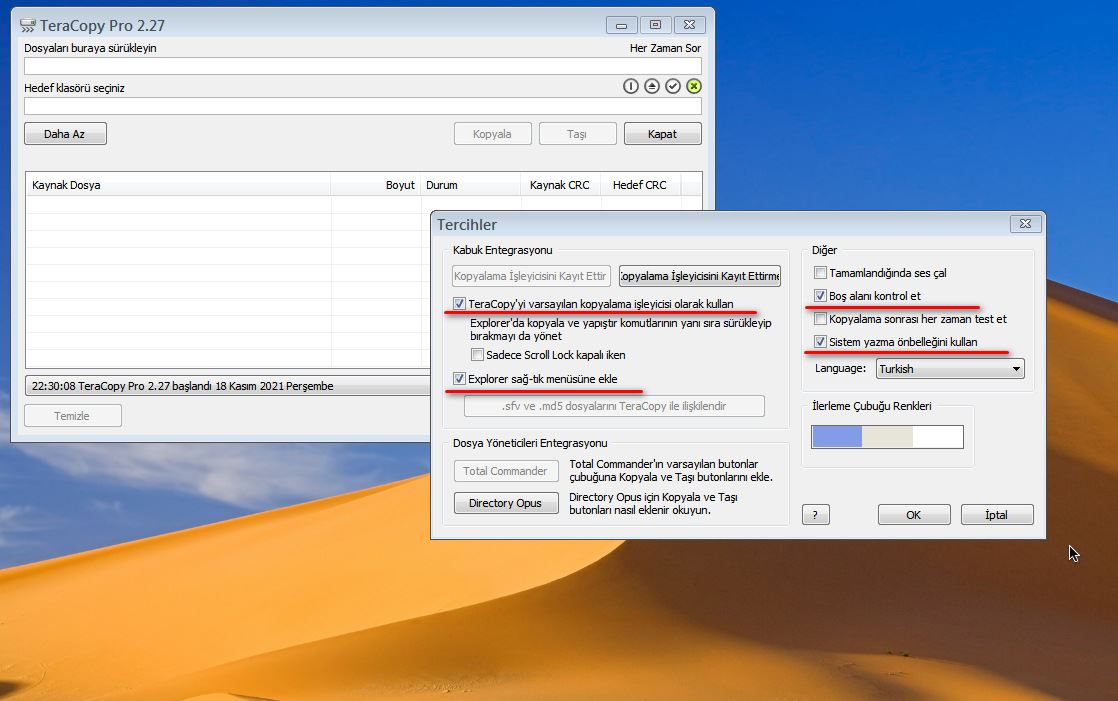
Task: Click the checkmark verify-after-copy icon
Action: tap(672, 86)
